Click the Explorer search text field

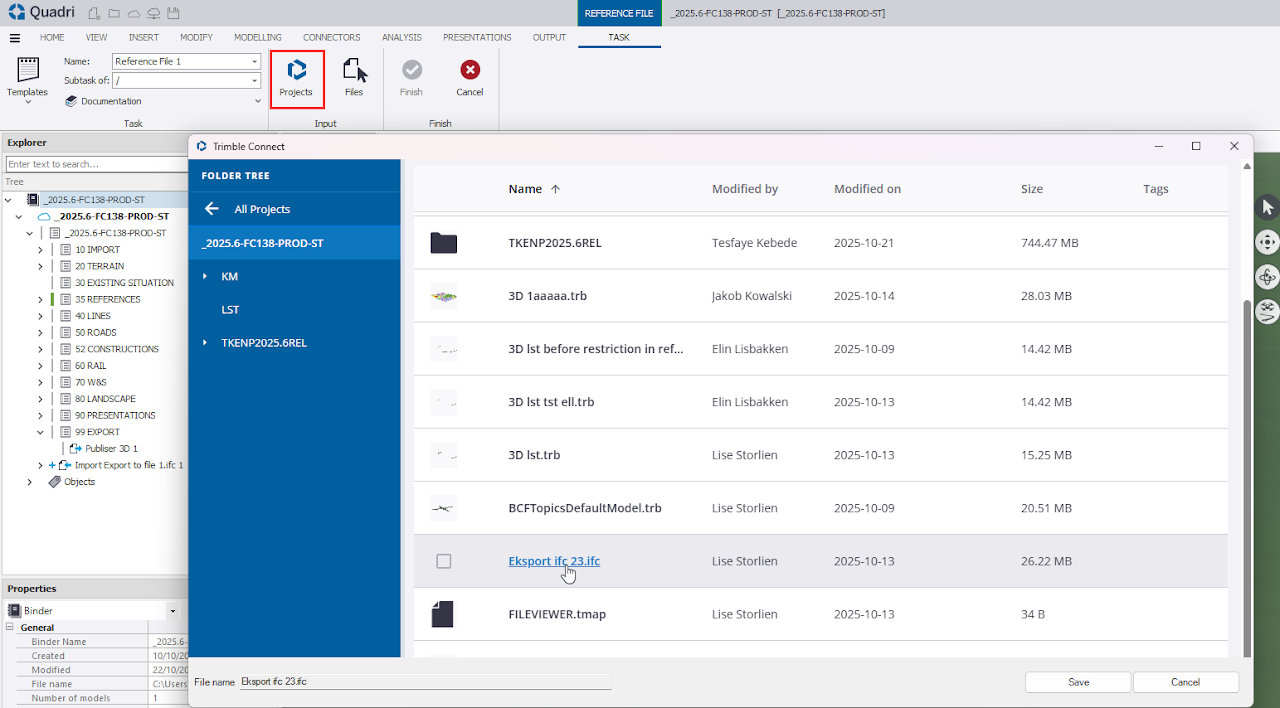click(96, 164)
